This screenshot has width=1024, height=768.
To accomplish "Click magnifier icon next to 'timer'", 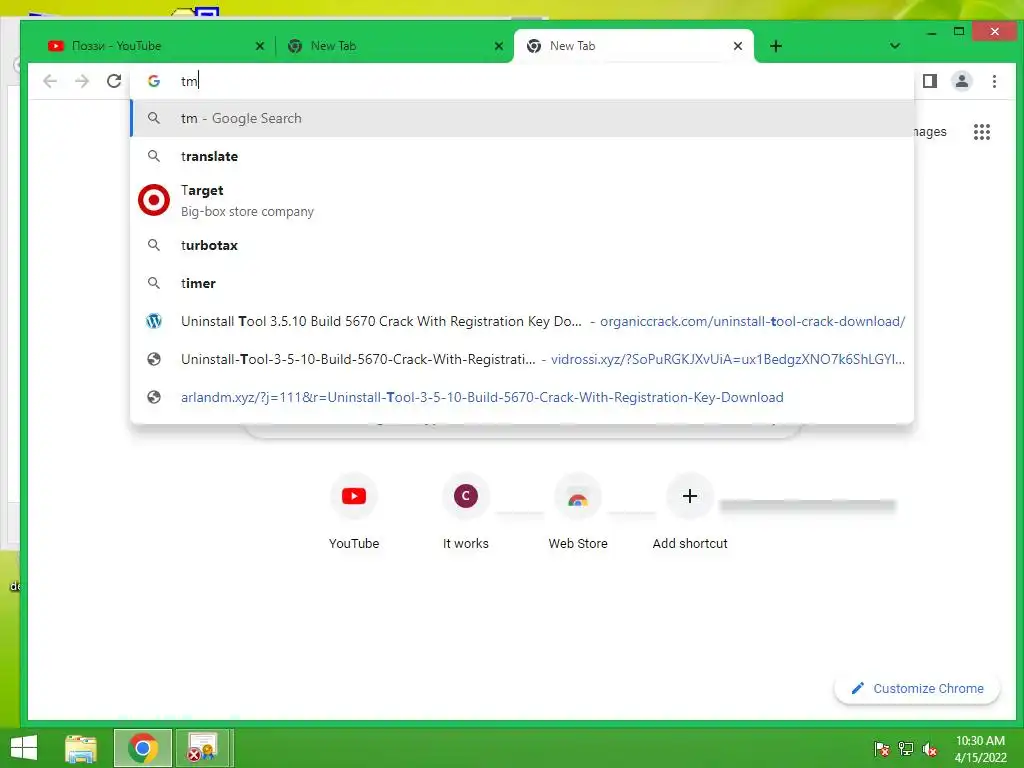I will tap(154, 283).
